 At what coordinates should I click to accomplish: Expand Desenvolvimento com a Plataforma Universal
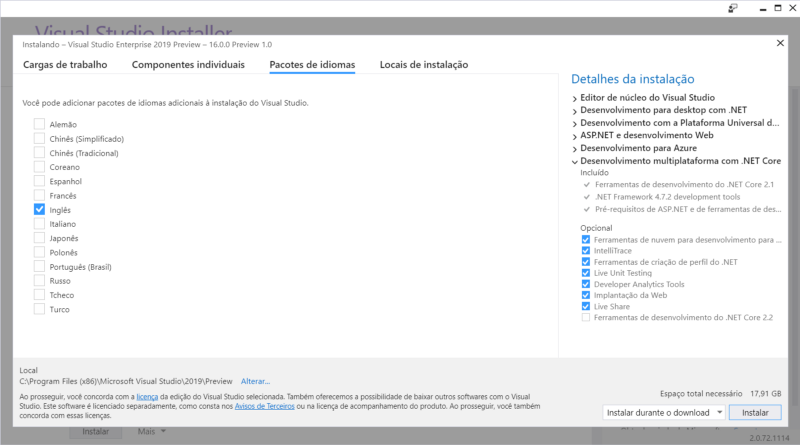pyautogui.click(x=574, y=123)
